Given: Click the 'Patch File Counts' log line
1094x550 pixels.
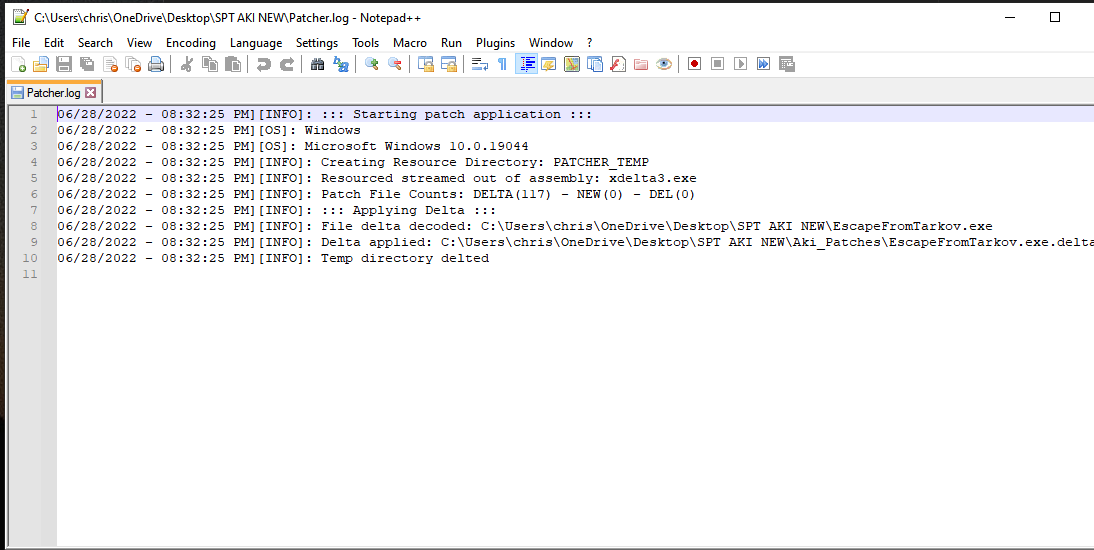Looking at the screenshot, I should [376, 195].
